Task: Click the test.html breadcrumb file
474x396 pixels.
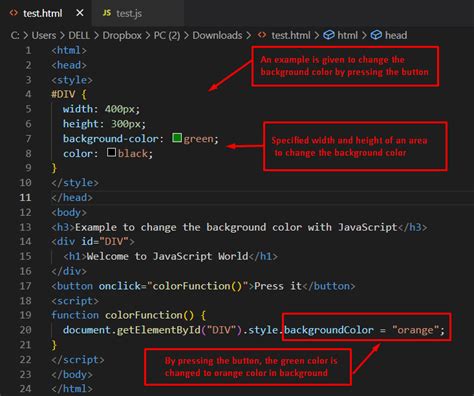Action: coord(290,35)
